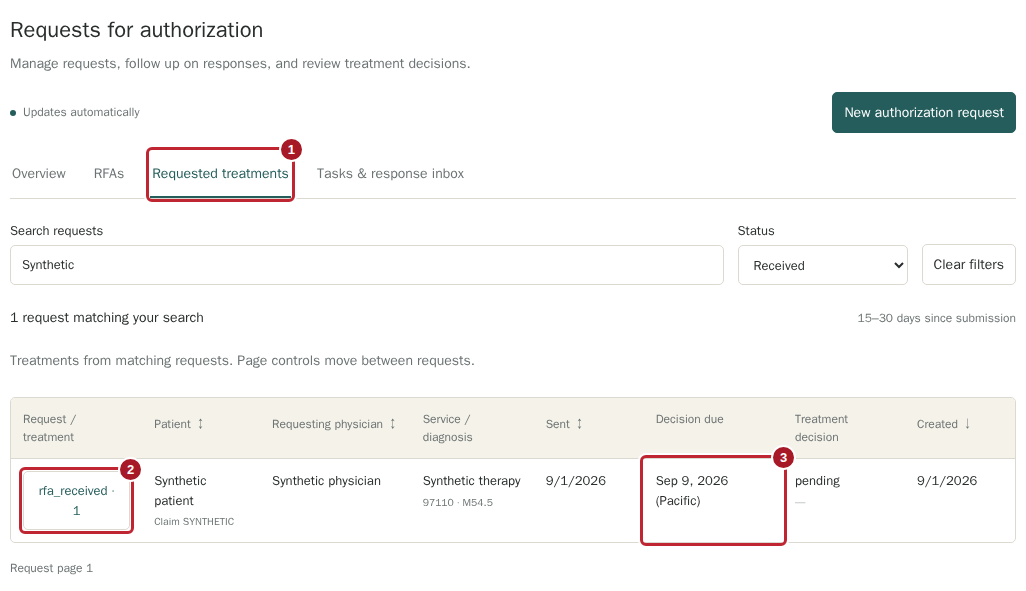The image size is (1026, 591).
Task: Click the 1 request matching your search text
Action: (107, 317)
